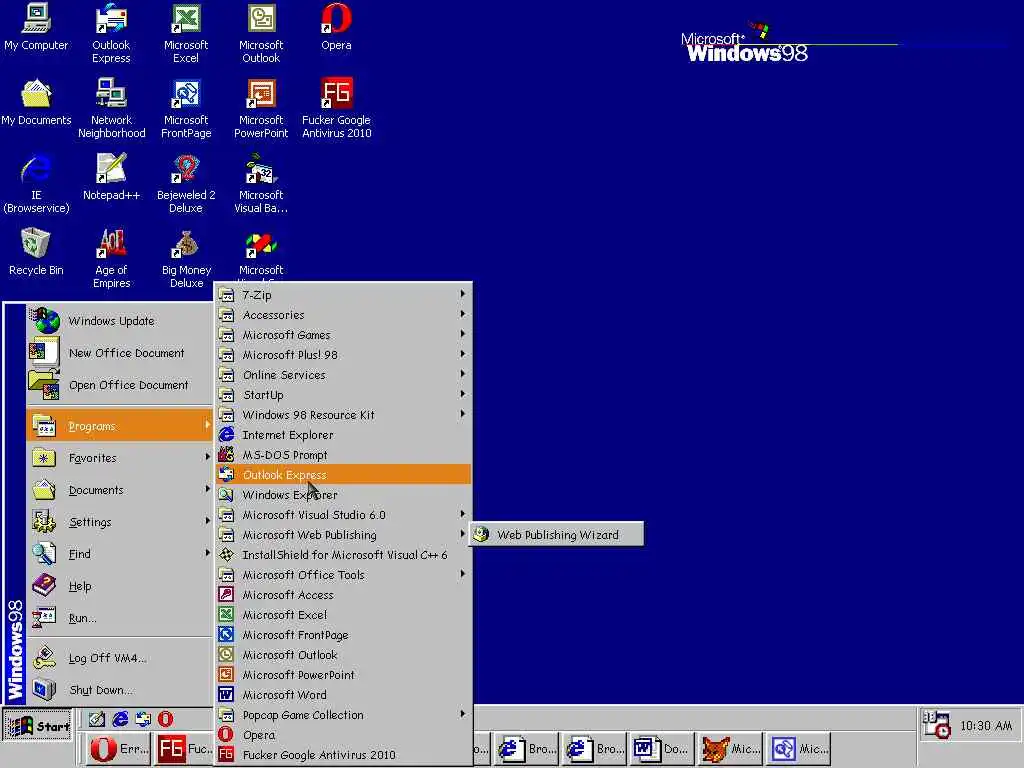Switch to Opera Err... taskbar button
1024x768 pixels.
(x=118, y=749)
